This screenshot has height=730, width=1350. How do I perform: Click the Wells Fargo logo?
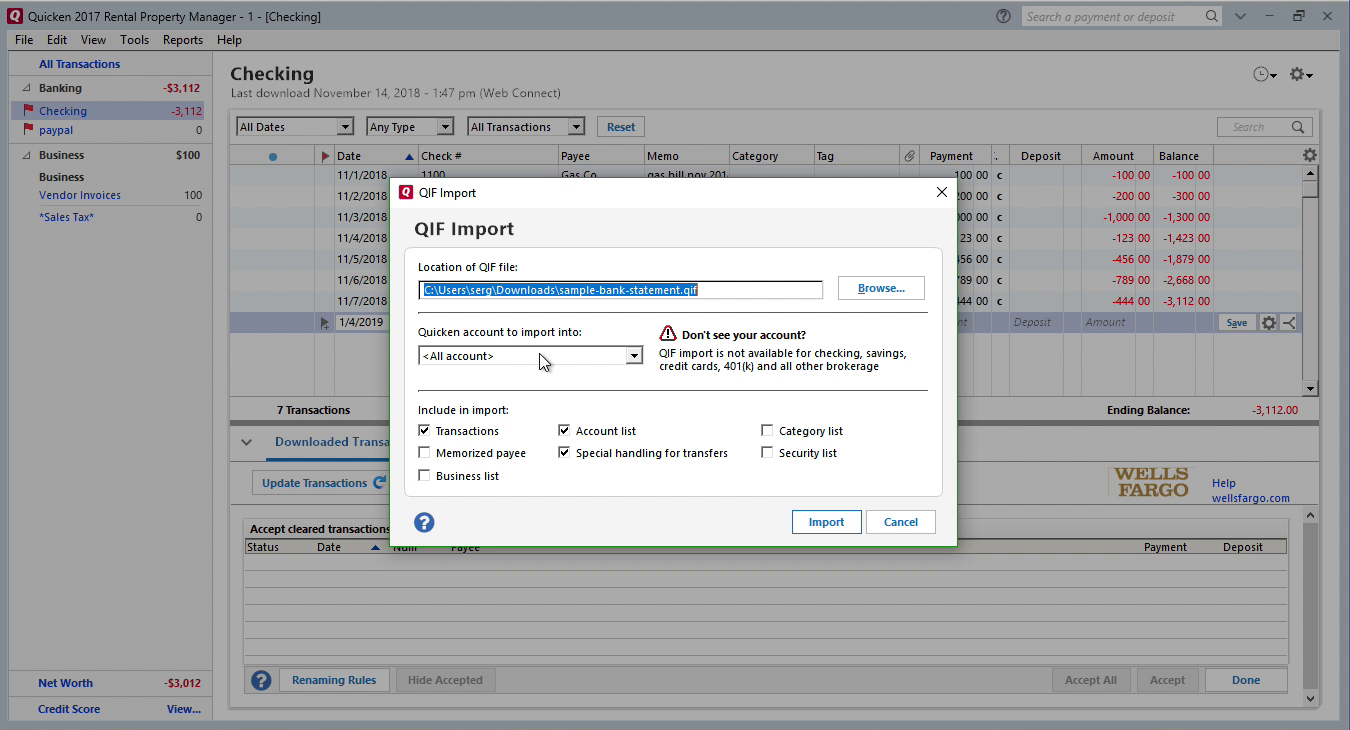click(1151, 483)
